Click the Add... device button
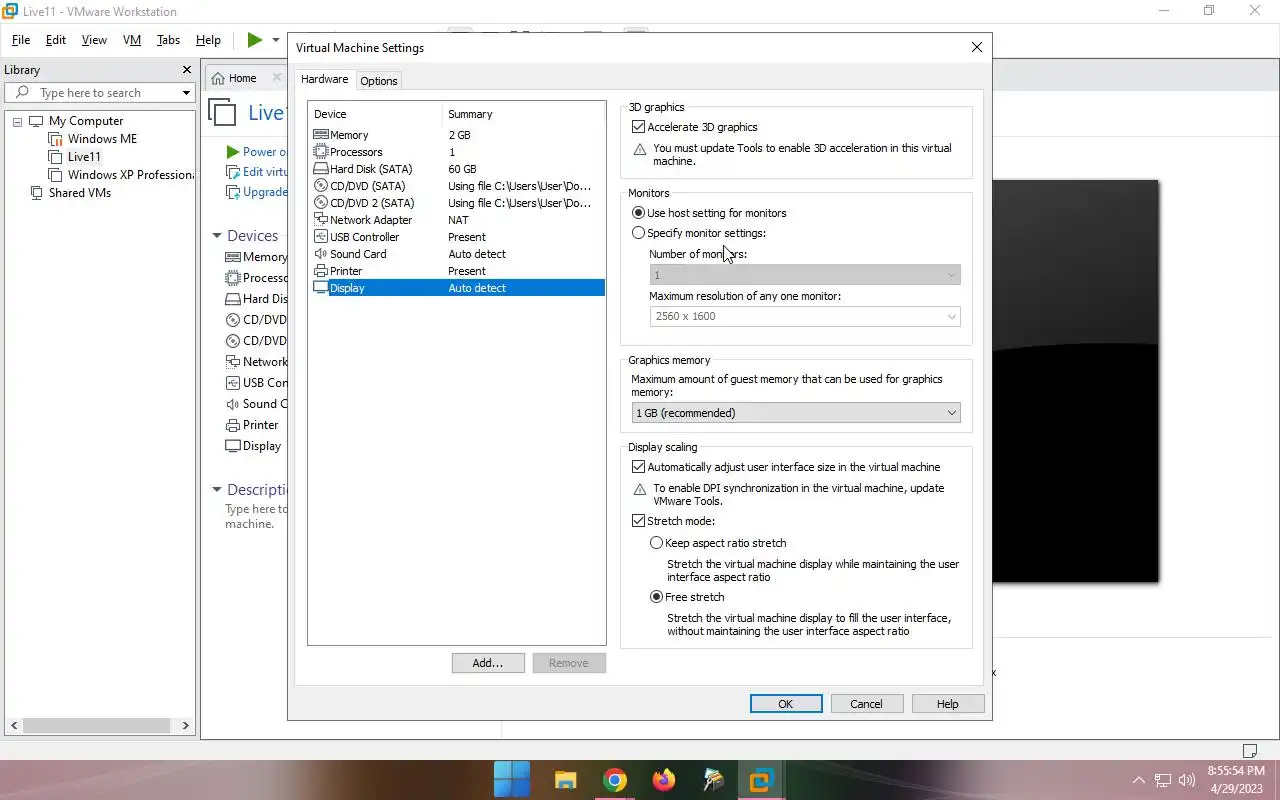Image resolution: width=1280 pixels, height=800 pixels. click(x=488, y=663)
